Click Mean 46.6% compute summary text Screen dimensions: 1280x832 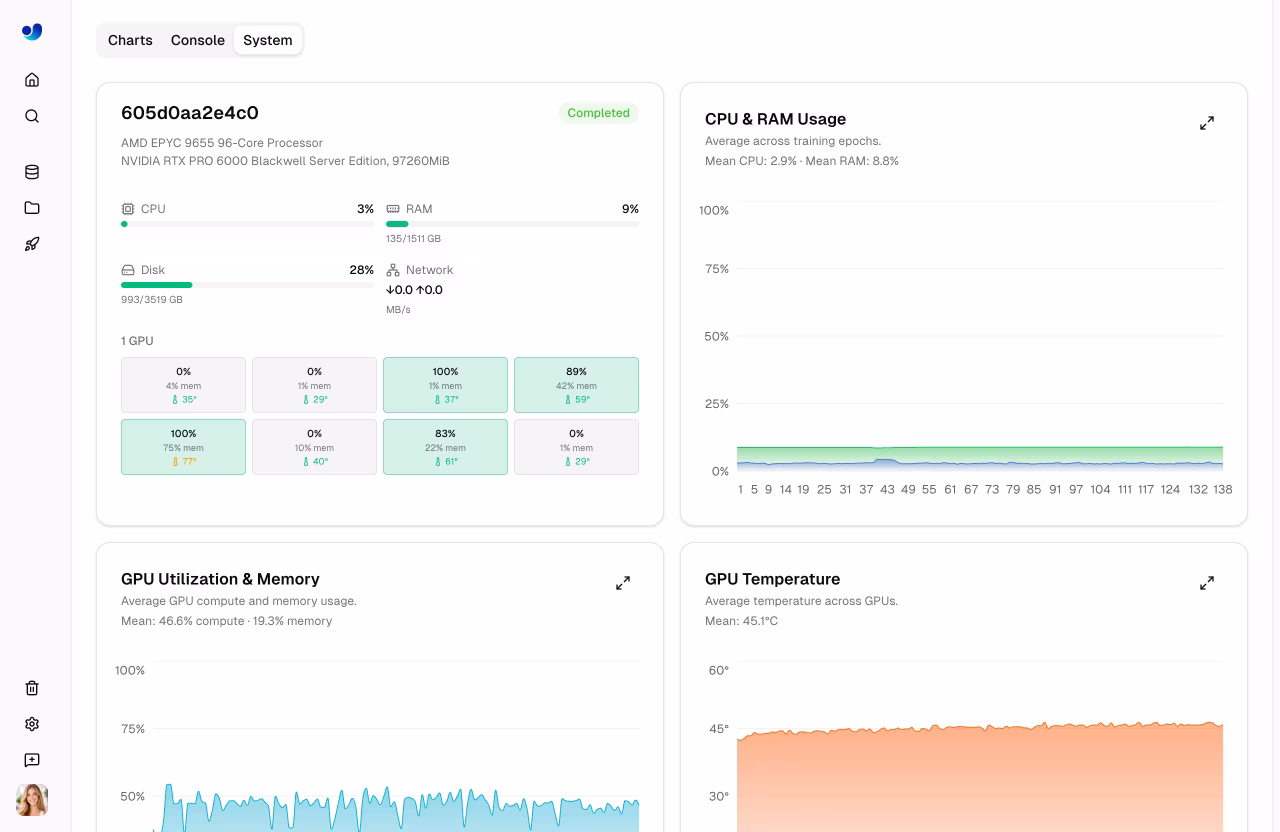click(x=226, y=621)
